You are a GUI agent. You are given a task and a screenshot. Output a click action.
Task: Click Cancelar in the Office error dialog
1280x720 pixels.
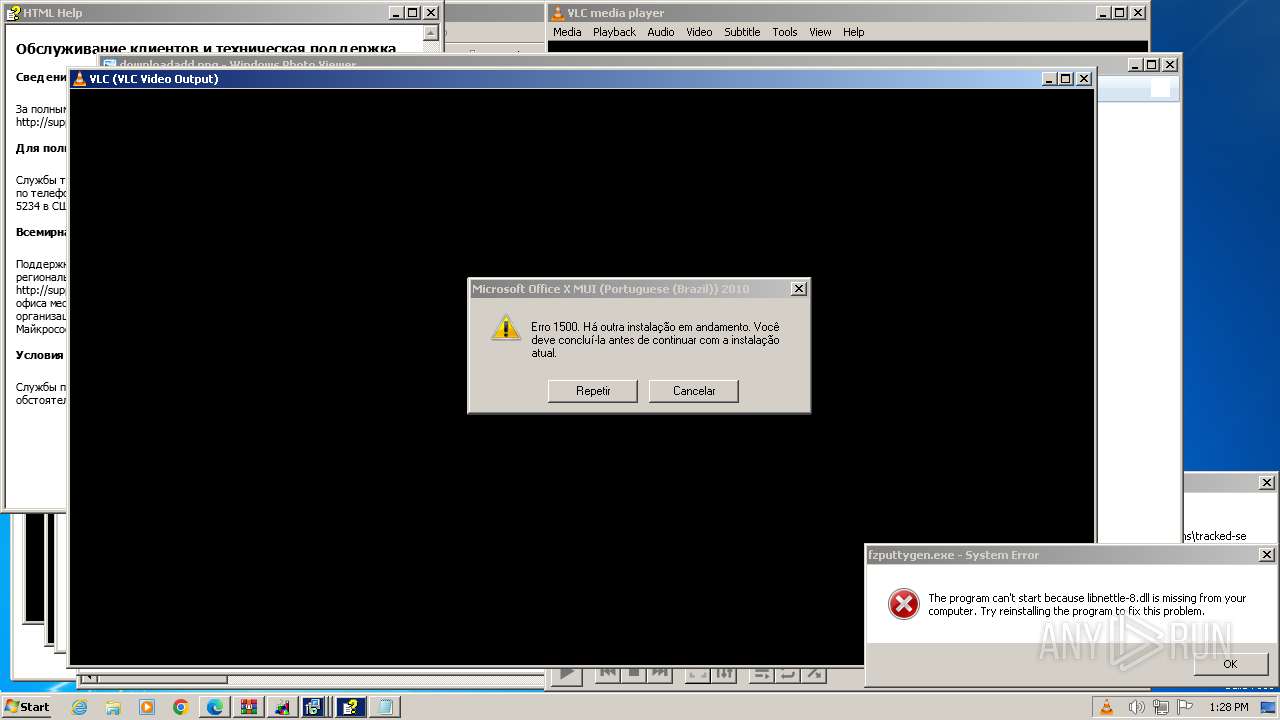click(x=694, y=391)
